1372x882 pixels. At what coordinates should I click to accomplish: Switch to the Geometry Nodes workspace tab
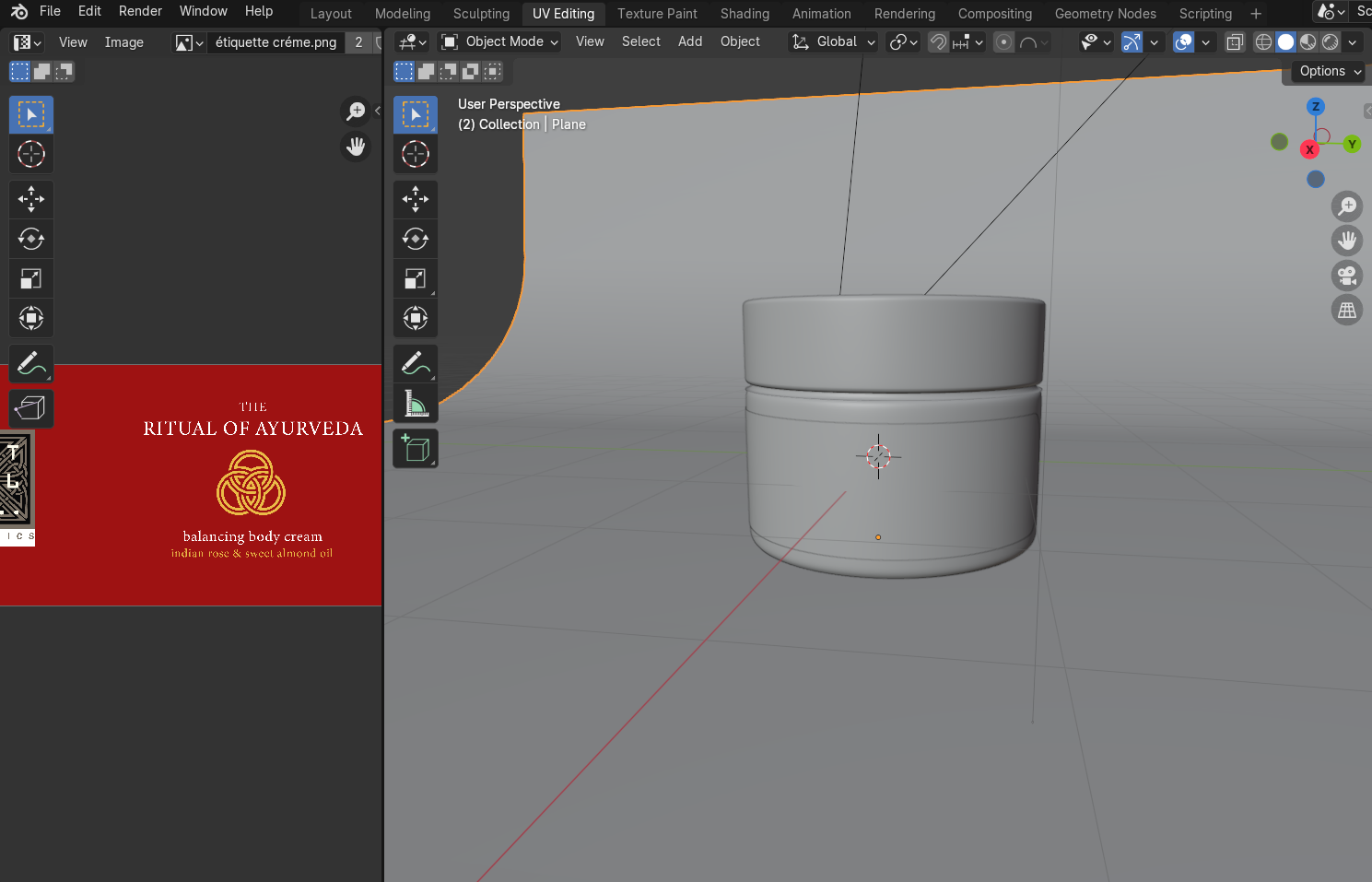(x=1105, y=14)
